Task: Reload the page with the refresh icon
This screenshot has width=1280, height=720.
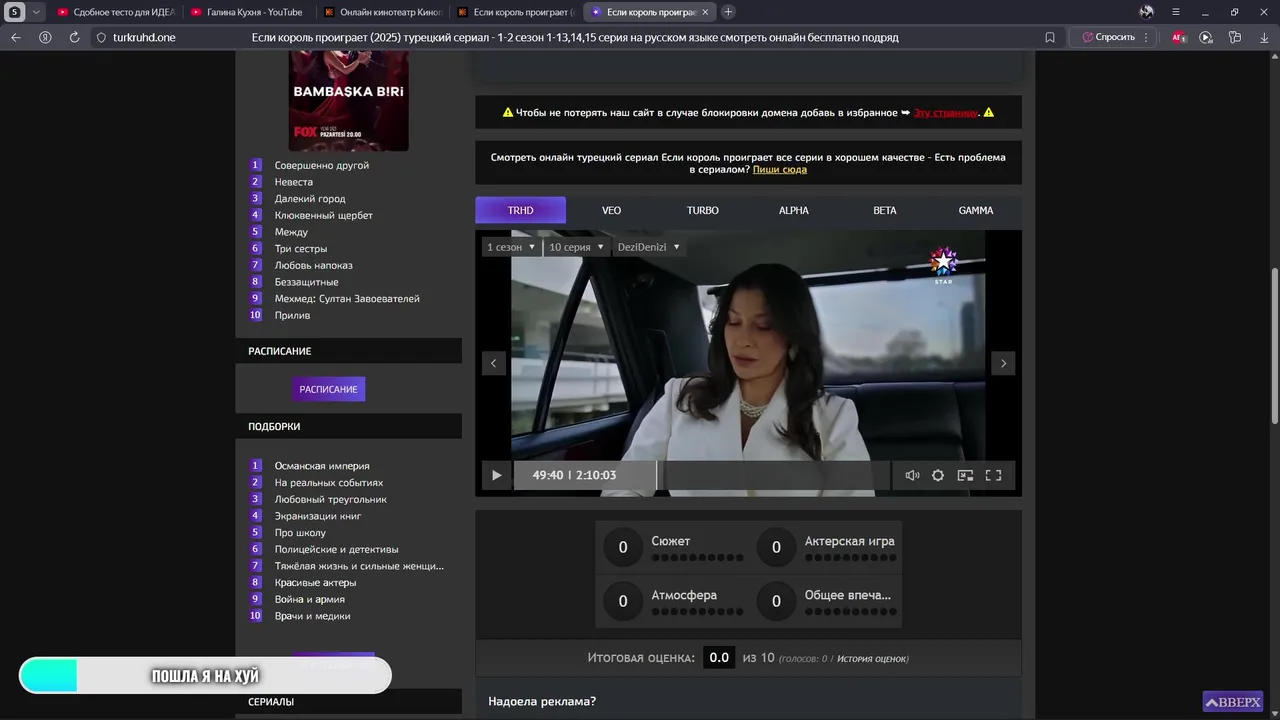Action: point(74,37)
